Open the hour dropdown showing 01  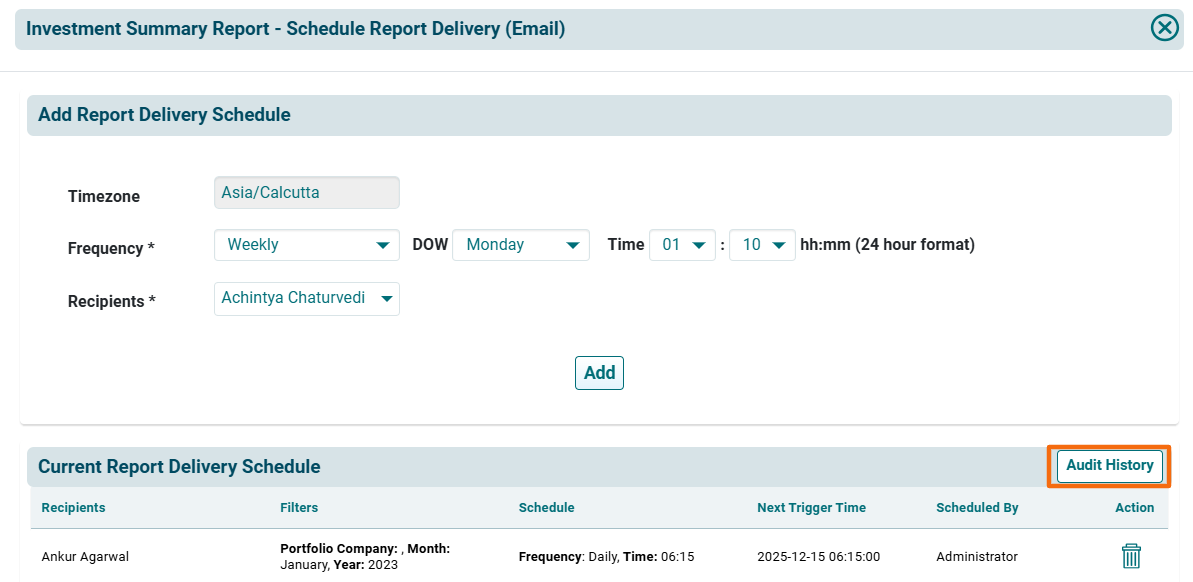pos(682,245)
